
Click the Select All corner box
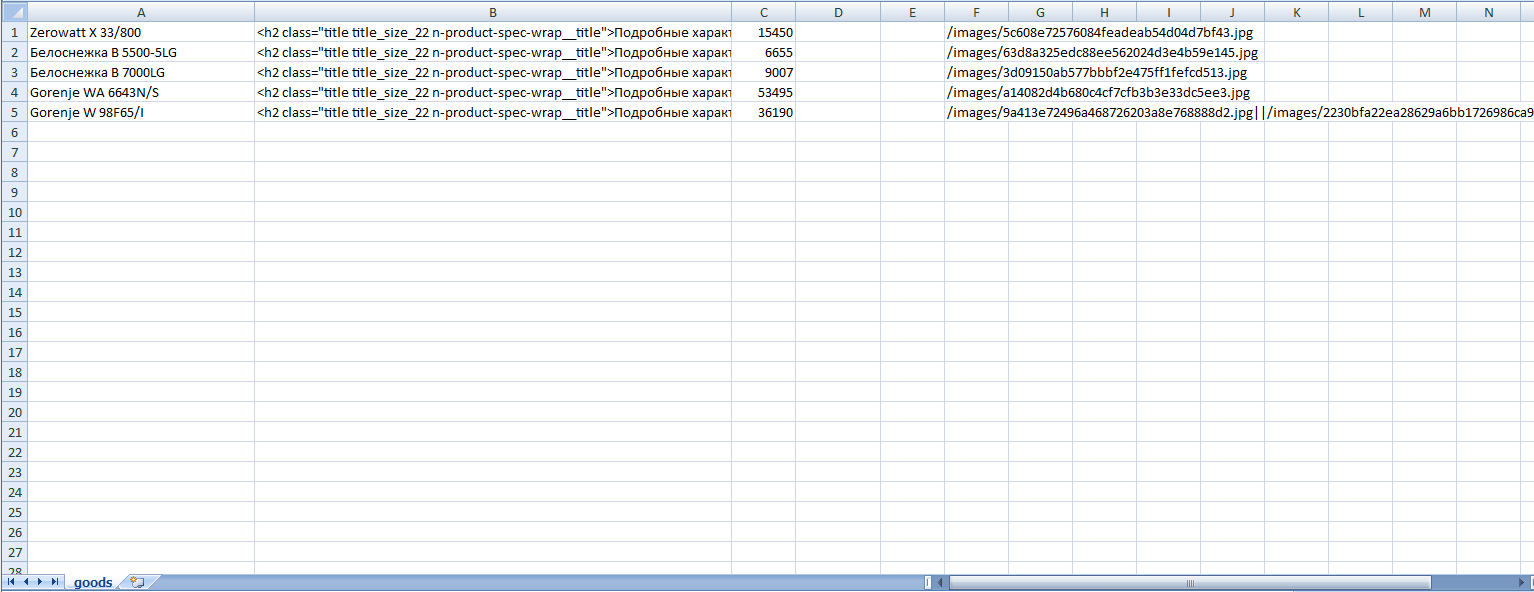pos(13,12)
